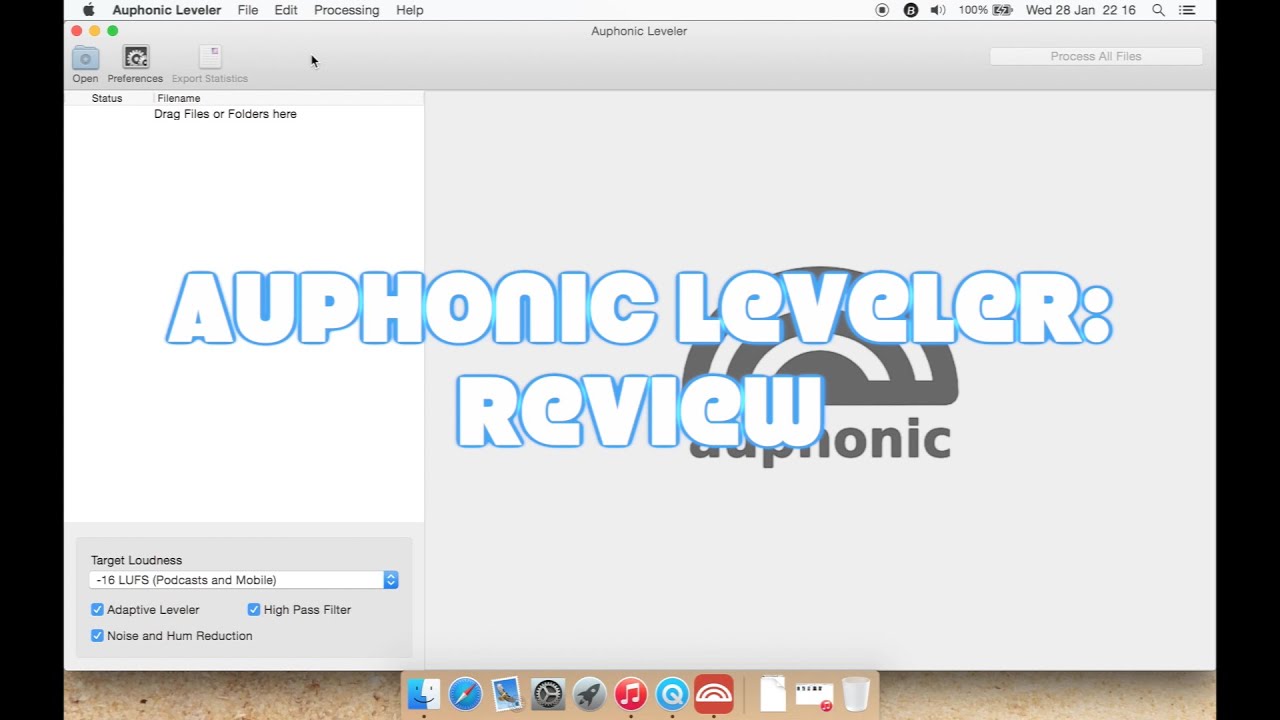Screen dimensions: 1280x720
Task: Click the Status column header
Action: pos(107,98)
